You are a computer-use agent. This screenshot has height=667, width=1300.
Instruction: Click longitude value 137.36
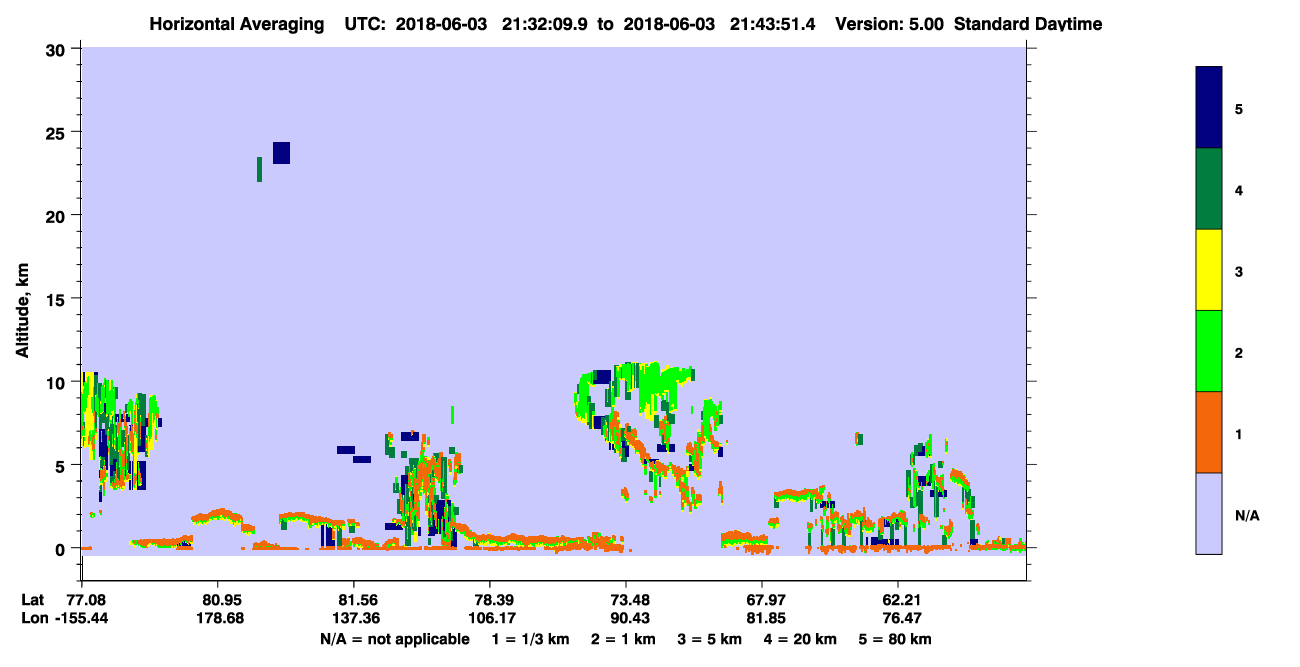point(354,618)
